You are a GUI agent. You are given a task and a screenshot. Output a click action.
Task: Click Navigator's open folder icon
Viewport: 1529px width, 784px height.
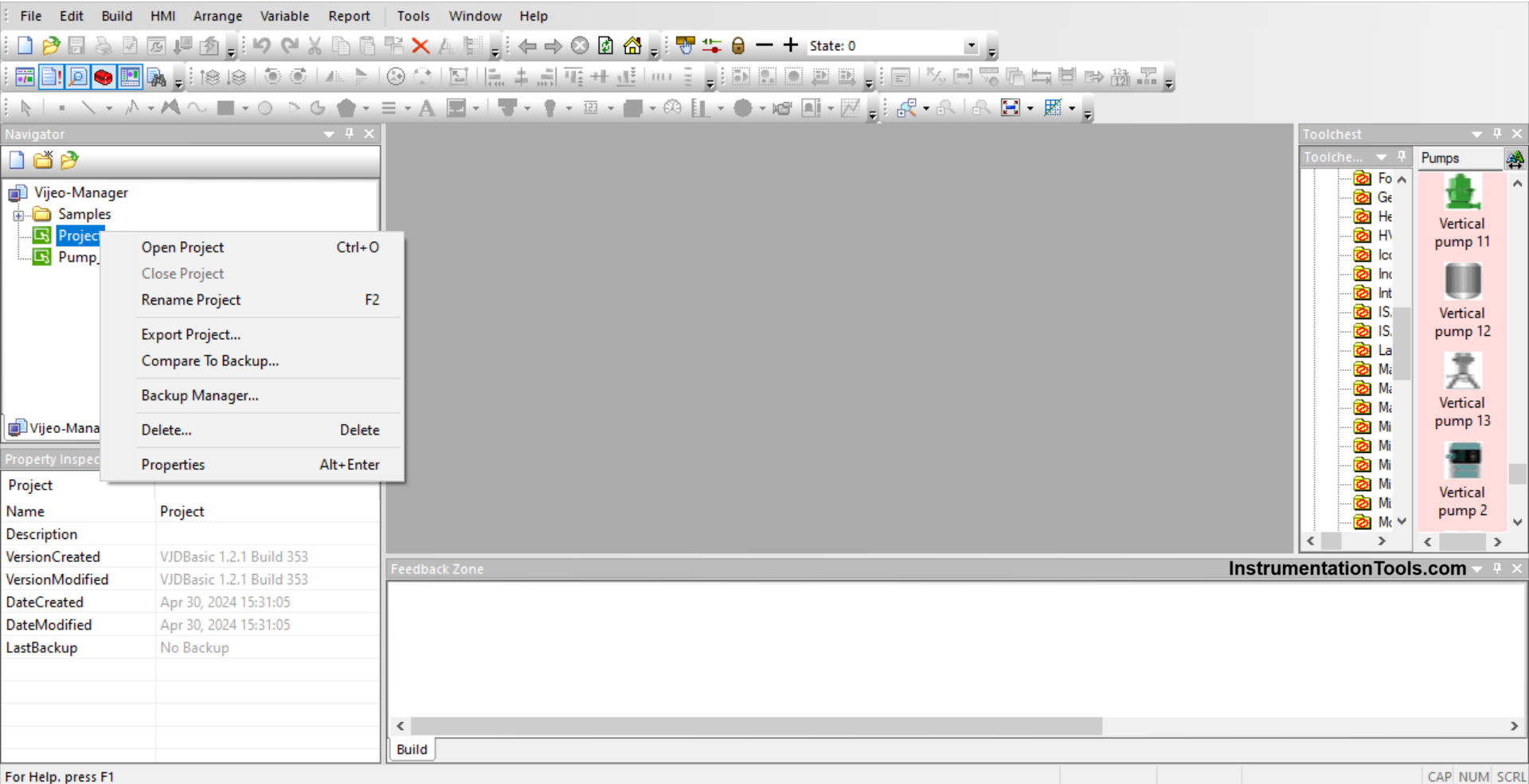tap(69, 160)
